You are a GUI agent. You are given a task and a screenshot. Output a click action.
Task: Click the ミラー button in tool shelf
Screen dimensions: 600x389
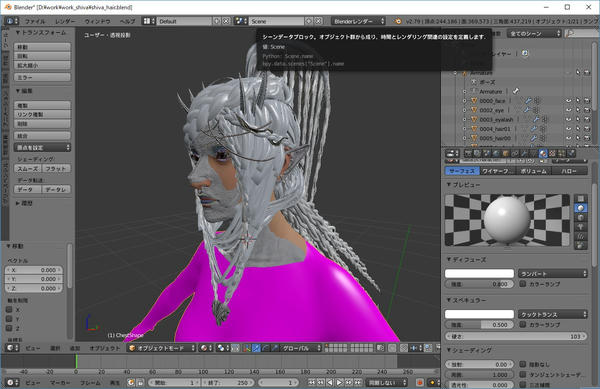click(x=42, y=77)
